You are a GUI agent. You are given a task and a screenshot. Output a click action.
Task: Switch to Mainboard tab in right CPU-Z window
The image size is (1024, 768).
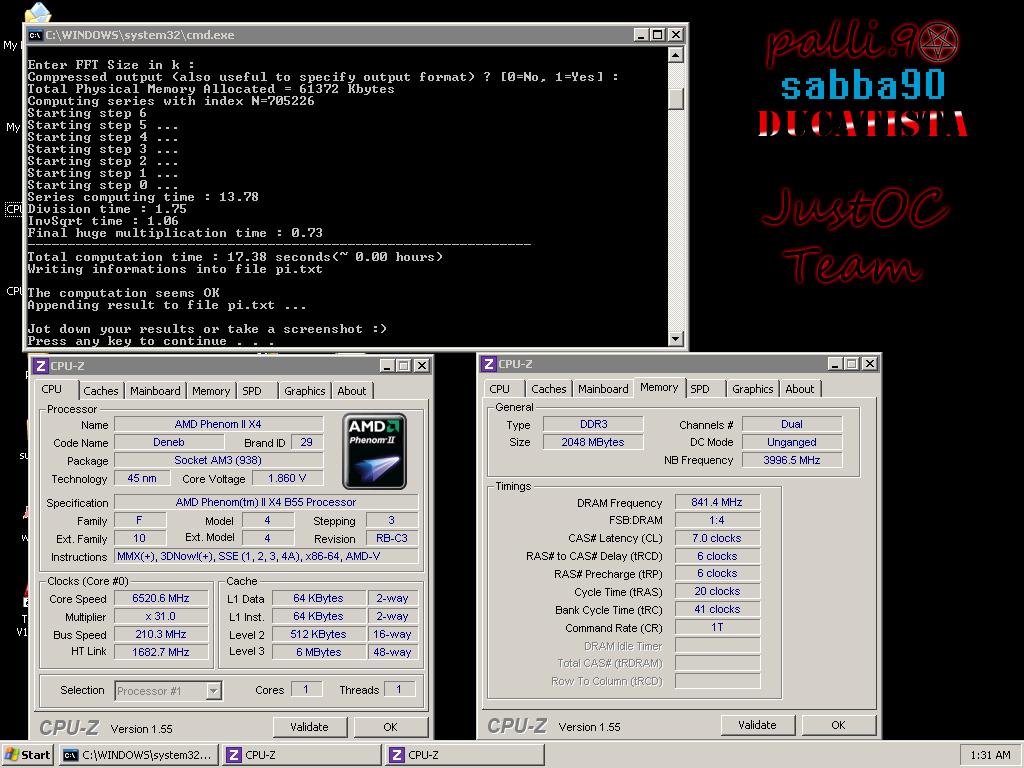[603, 389]
